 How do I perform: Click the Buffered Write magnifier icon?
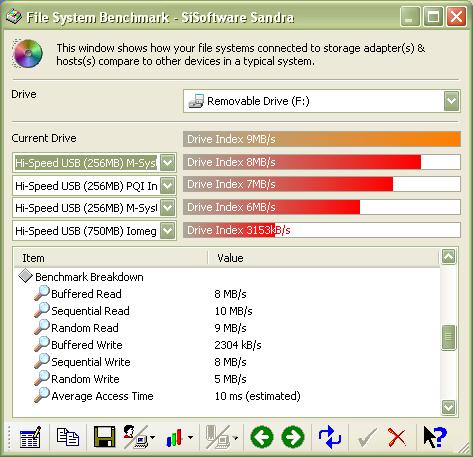pyautogui.click(x=42, y=344)
